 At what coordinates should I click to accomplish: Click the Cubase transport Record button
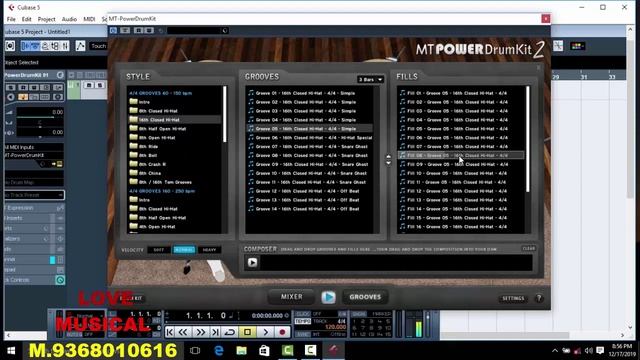[x=282, y=332]
